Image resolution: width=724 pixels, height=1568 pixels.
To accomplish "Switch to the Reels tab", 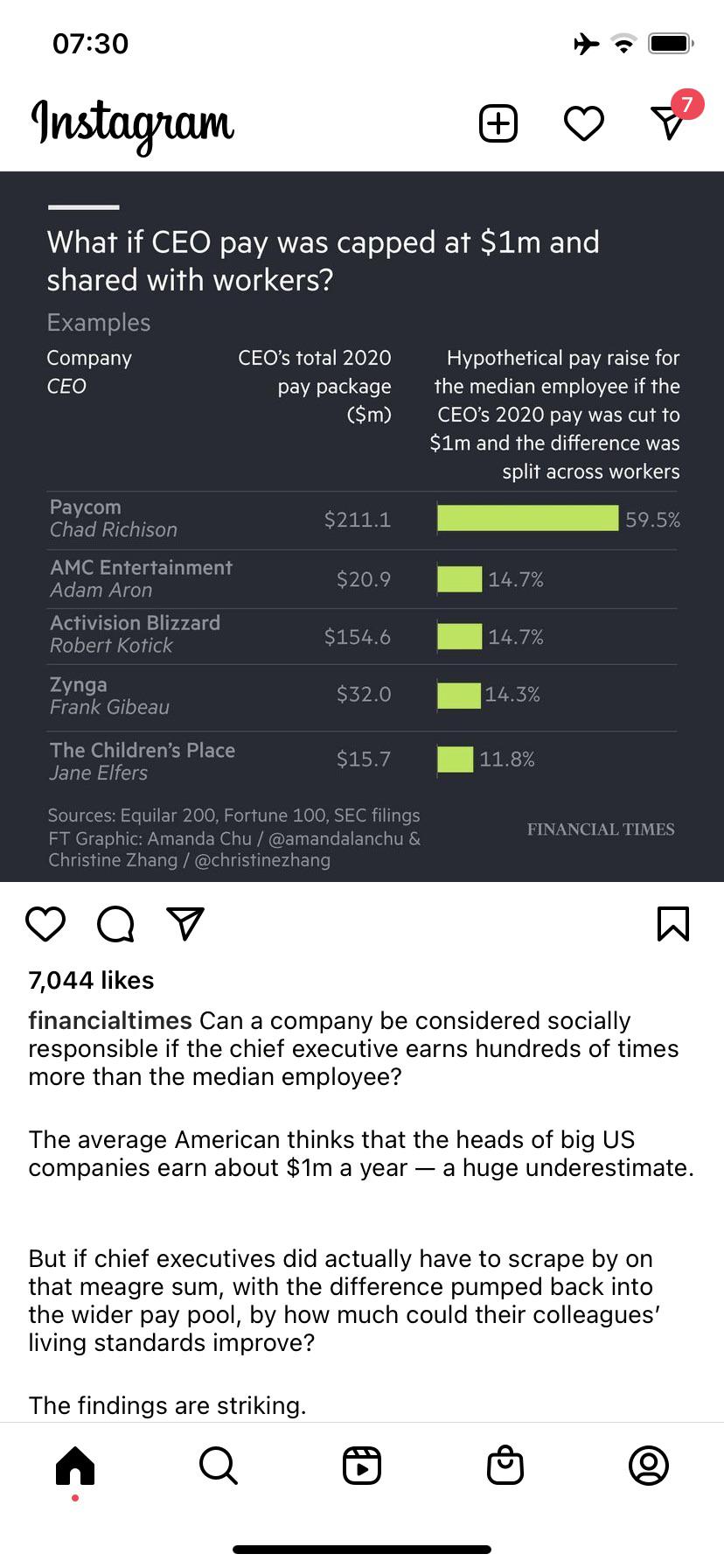I will 362,1466.
